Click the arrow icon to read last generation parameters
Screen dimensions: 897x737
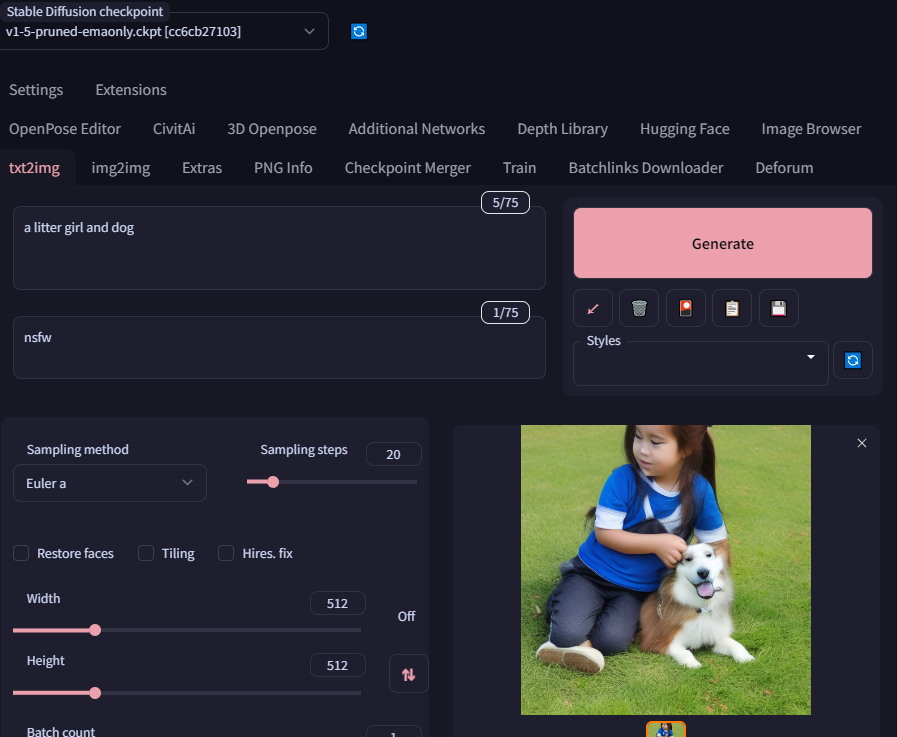point(593,308)
